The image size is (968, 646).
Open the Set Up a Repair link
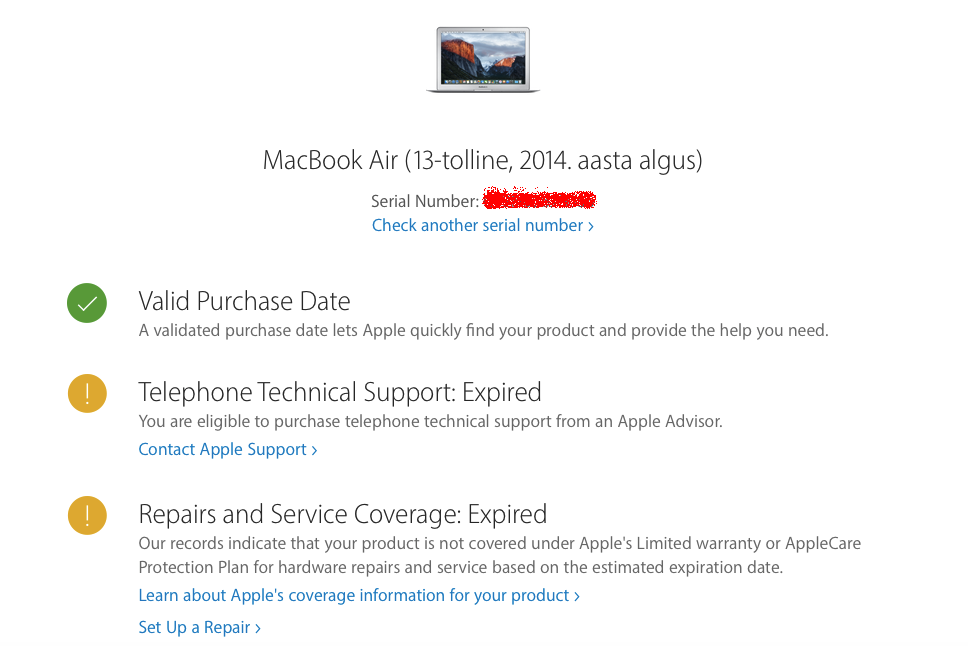point(193,627)
